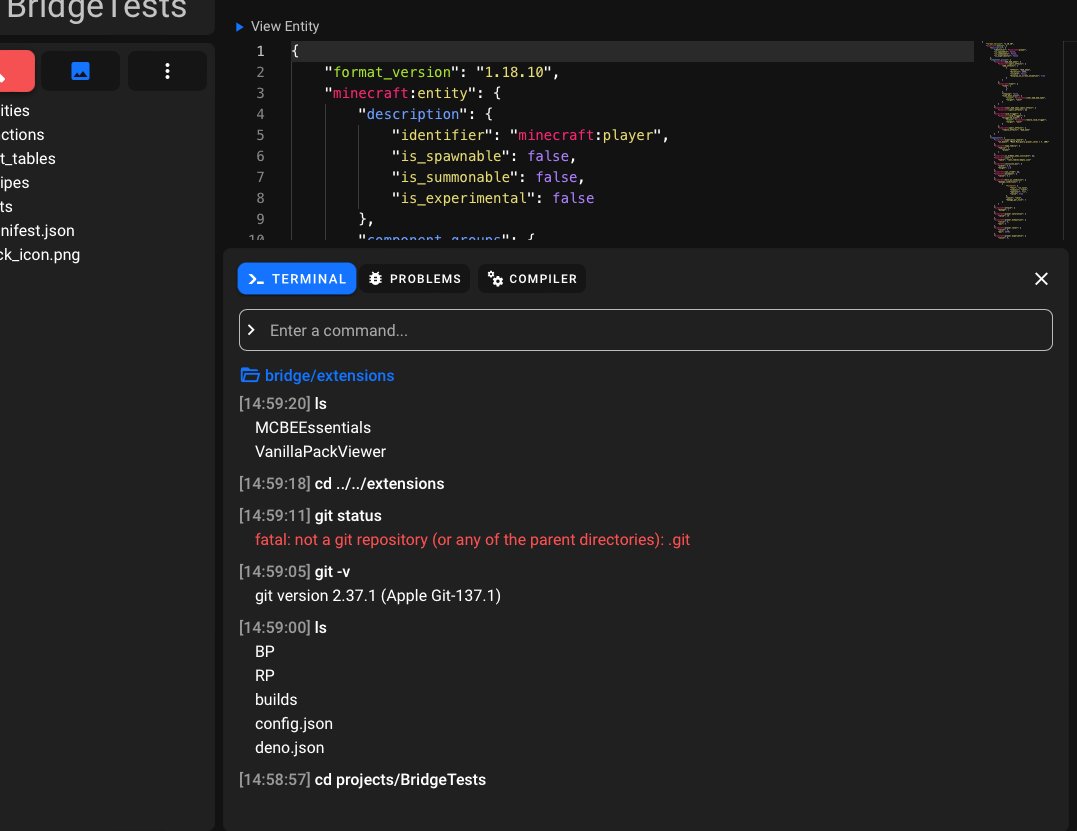Open the entities folder in sidebar
Image resolution: width=1077 pixels, height=831 pixels.
[x=14, y=111]
